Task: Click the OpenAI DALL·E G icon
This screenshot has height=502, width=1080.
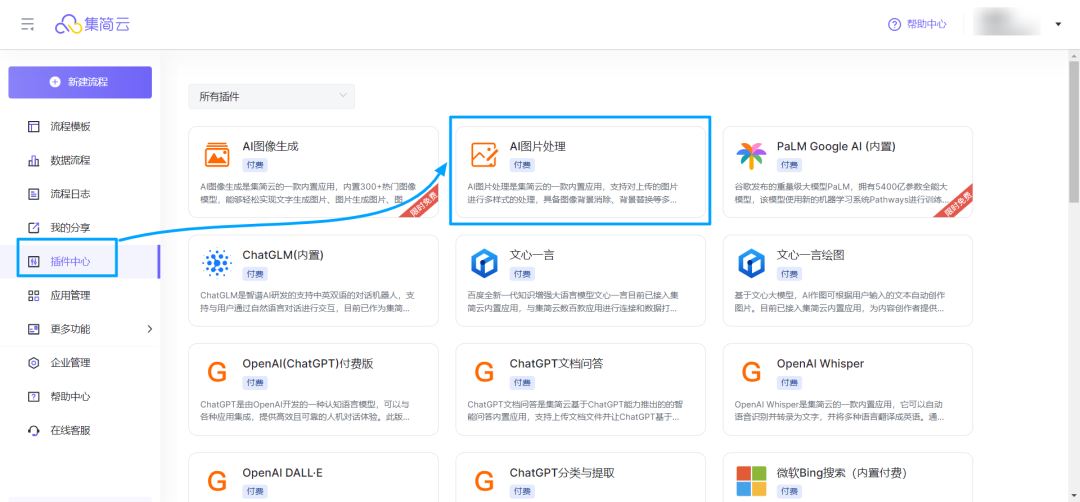Action: [x=217, y=481]
